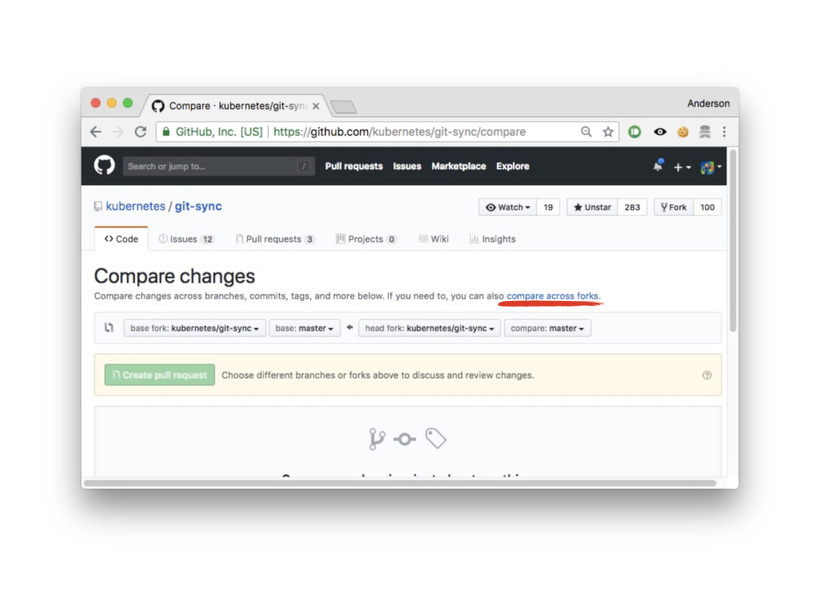
Task: Select the Issues 12 tab
Action: (186, 239)
